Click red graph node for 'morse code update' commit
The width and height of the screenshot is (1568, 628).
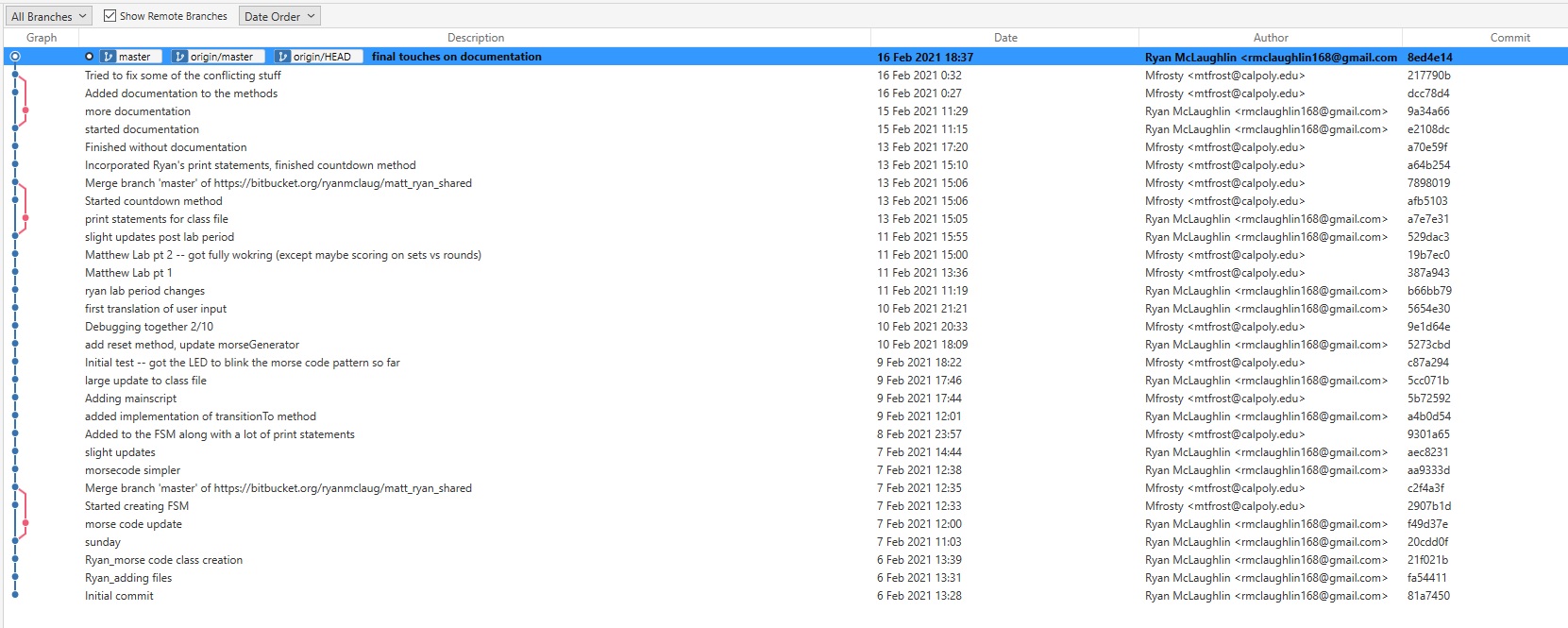pos(25,524)
